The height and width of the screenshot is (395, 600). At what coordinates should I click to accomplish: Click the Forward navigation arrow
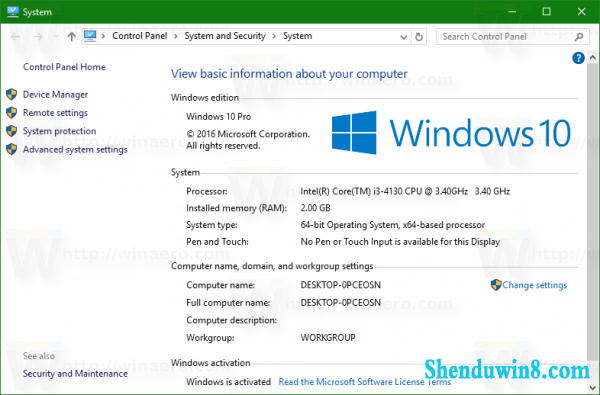pos(38,37)
